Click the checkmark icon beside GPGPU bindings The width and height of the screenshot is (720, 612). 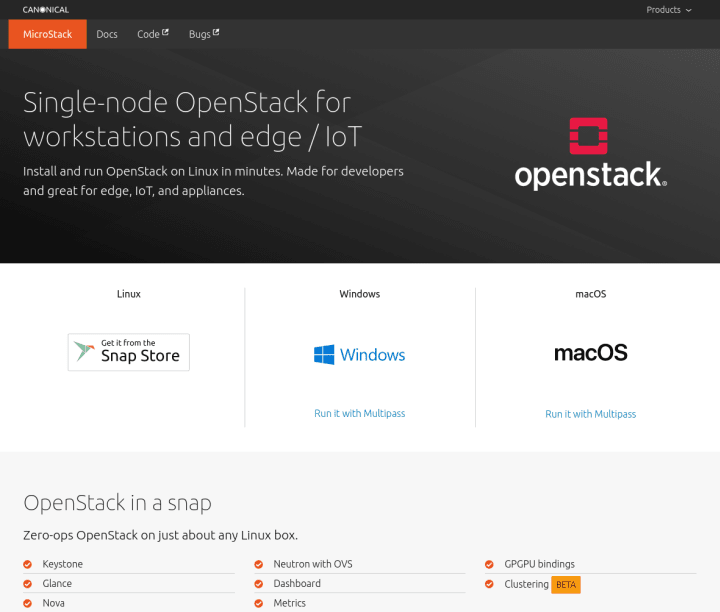(489, 564)
